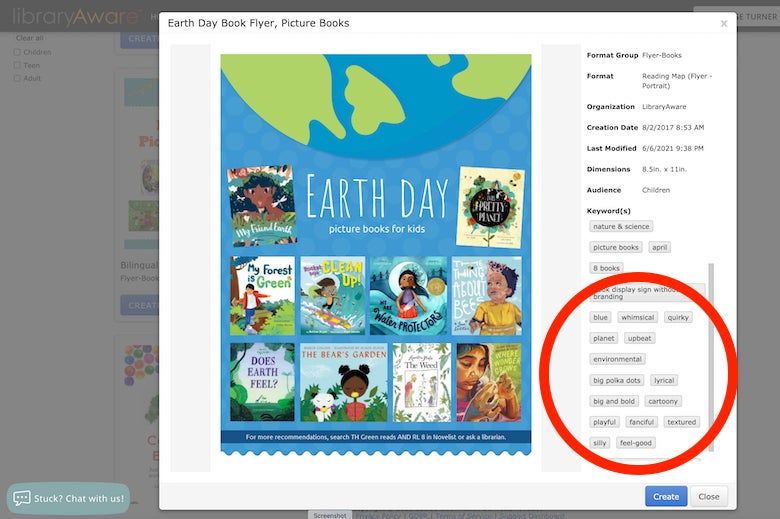Click the Clear all filter link
Viewport: 780px width, 519px height.
[x=29, y=38]
